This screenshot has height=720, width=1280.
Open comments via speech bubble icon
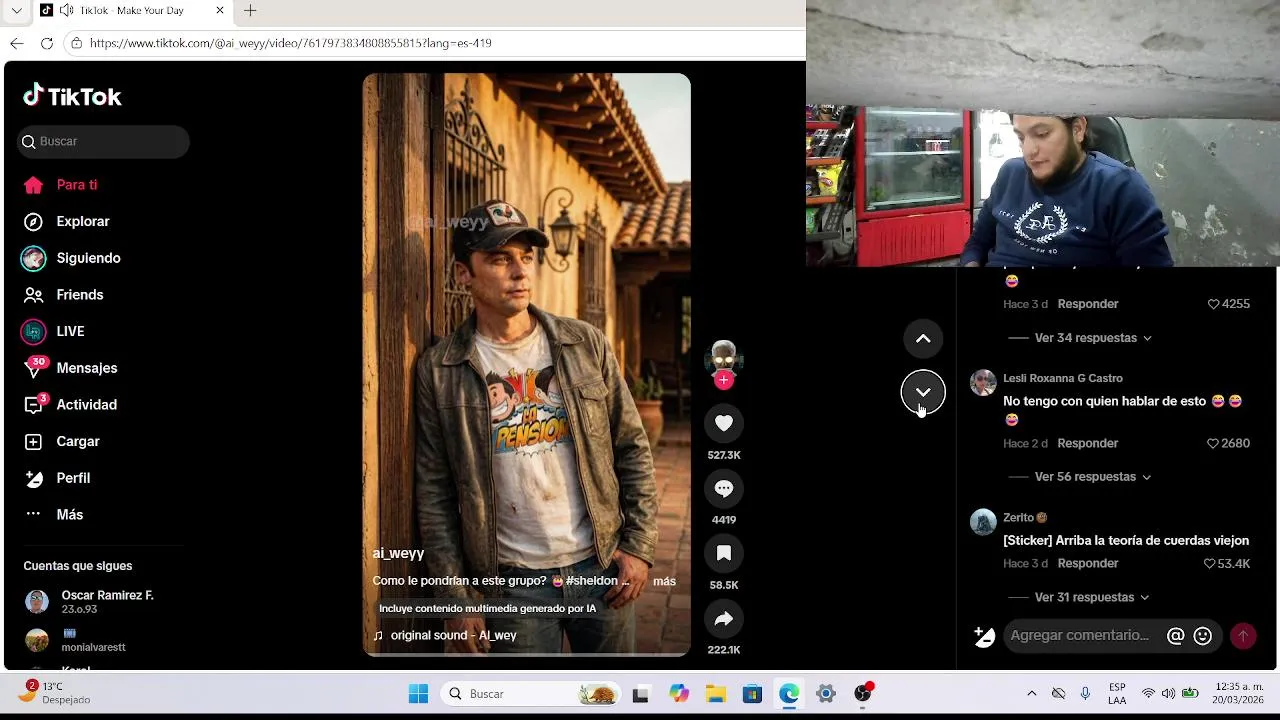pos(724,488)
